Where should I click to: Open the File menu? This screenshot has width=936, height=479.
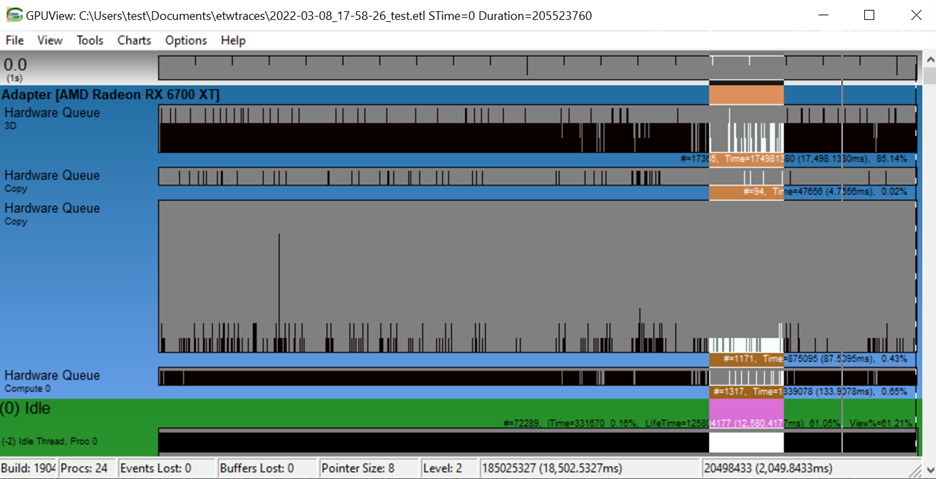pos(14,40)
